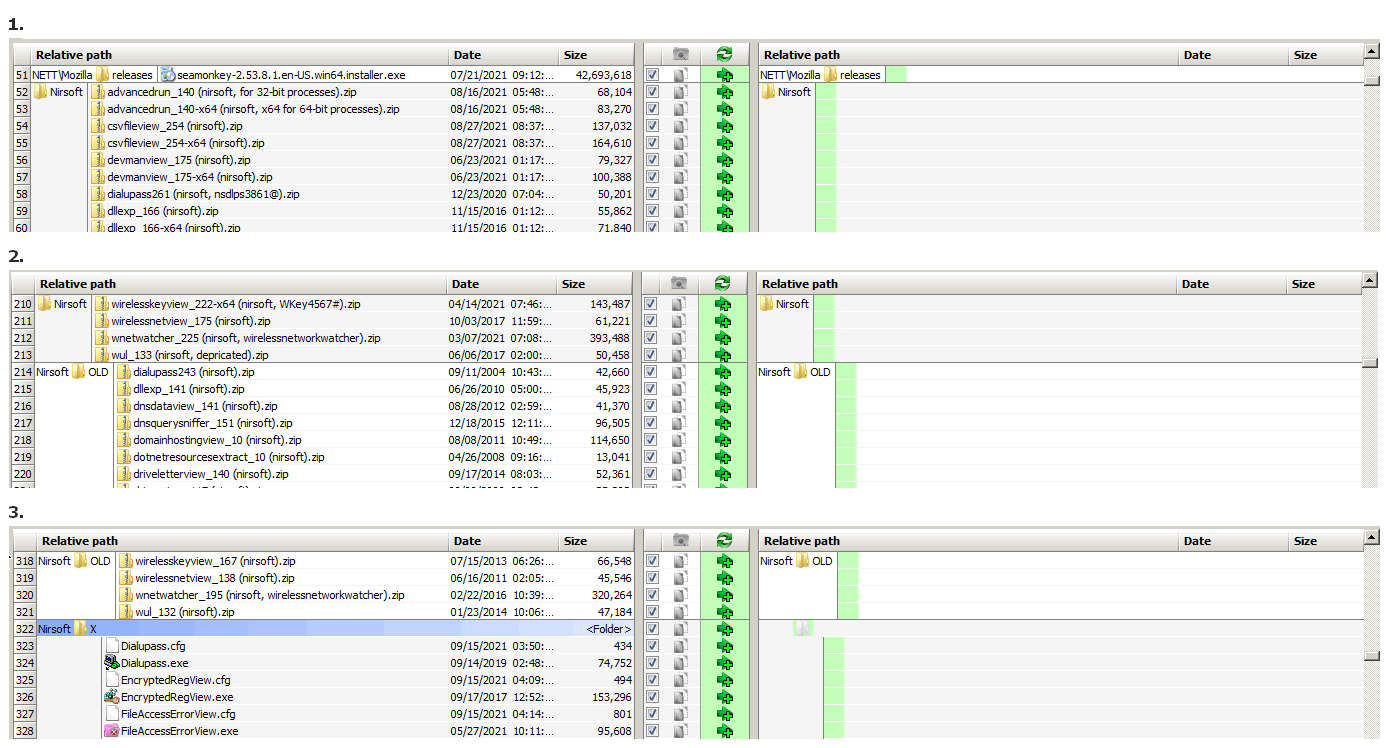Click blank document icon of Dialupass.cfg

point(112,646)
